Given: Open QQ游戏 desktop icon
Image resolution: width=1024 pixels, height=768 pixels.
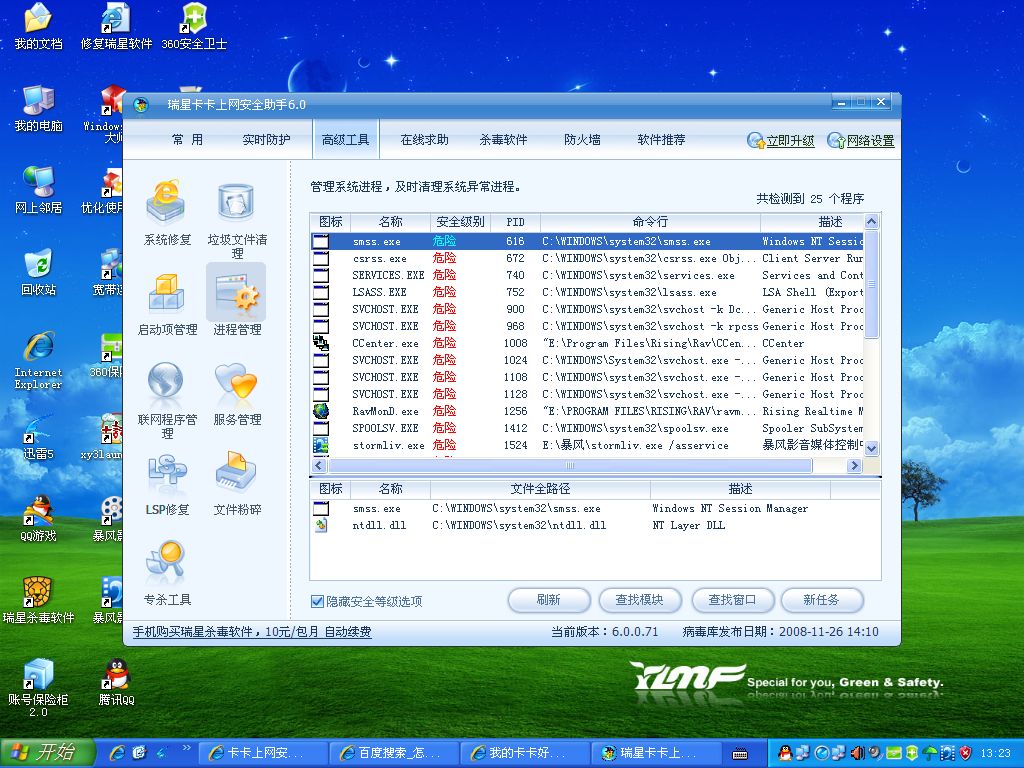Looking at the screenshot, I should click(39, 519).
